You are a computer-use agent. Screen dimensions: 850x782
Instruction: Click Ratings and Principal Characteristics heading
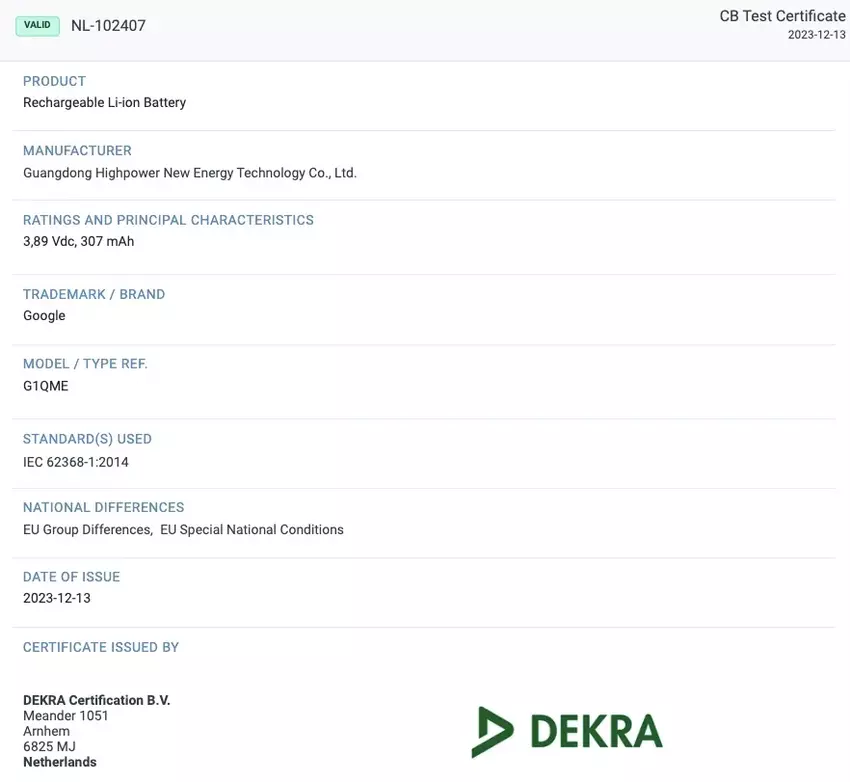(168, 220)
